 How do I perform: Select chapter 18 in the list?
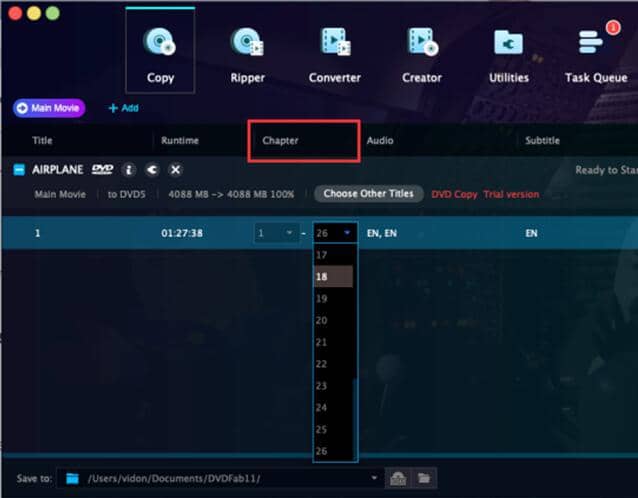tap(333, 277)
